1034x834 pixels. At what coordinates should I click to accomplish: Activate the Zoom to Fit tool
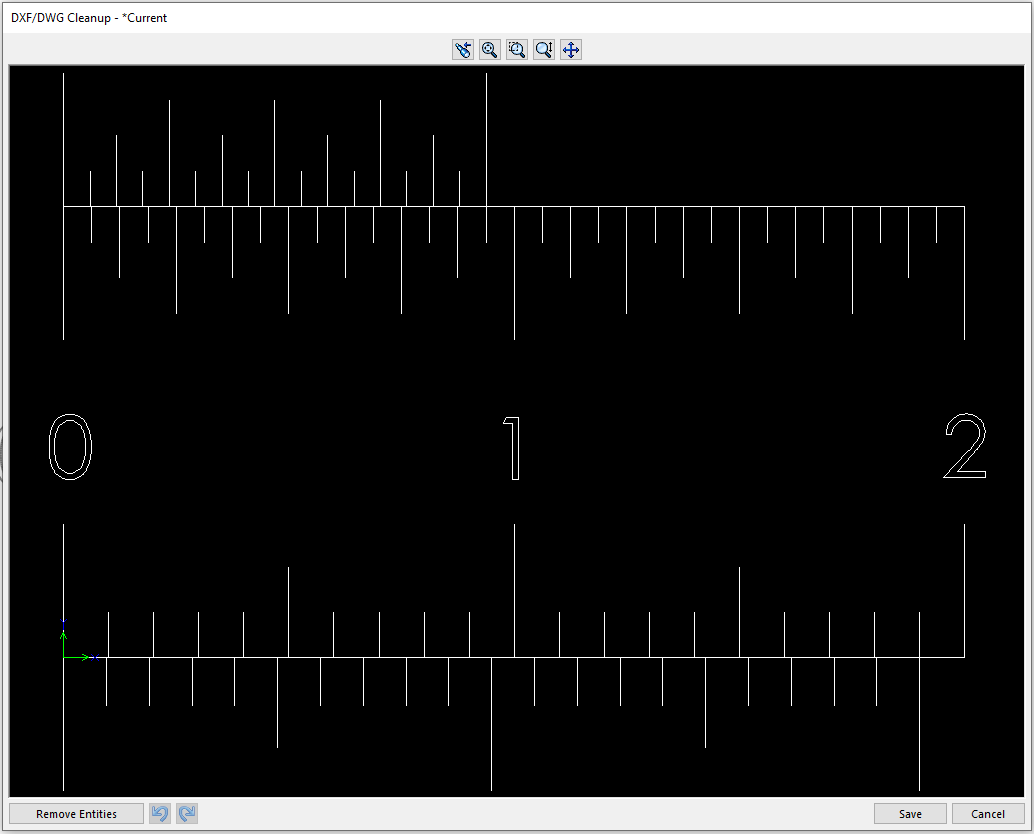[489, 49]
